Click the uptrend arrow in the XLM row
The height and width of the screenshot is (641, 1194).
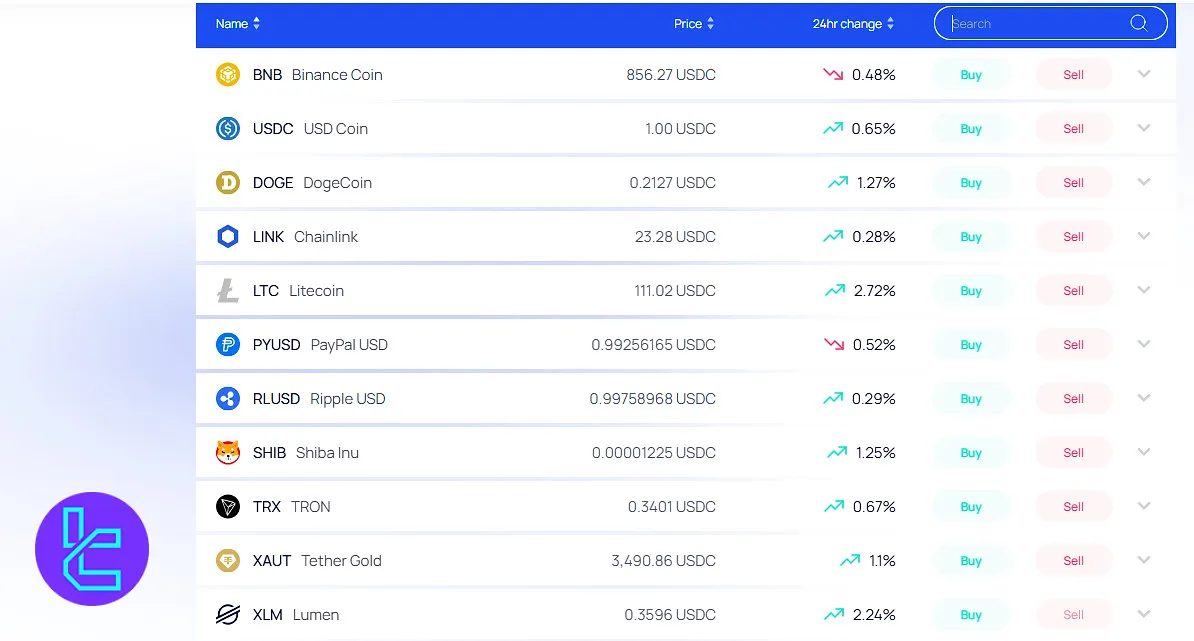pos(834,614)
